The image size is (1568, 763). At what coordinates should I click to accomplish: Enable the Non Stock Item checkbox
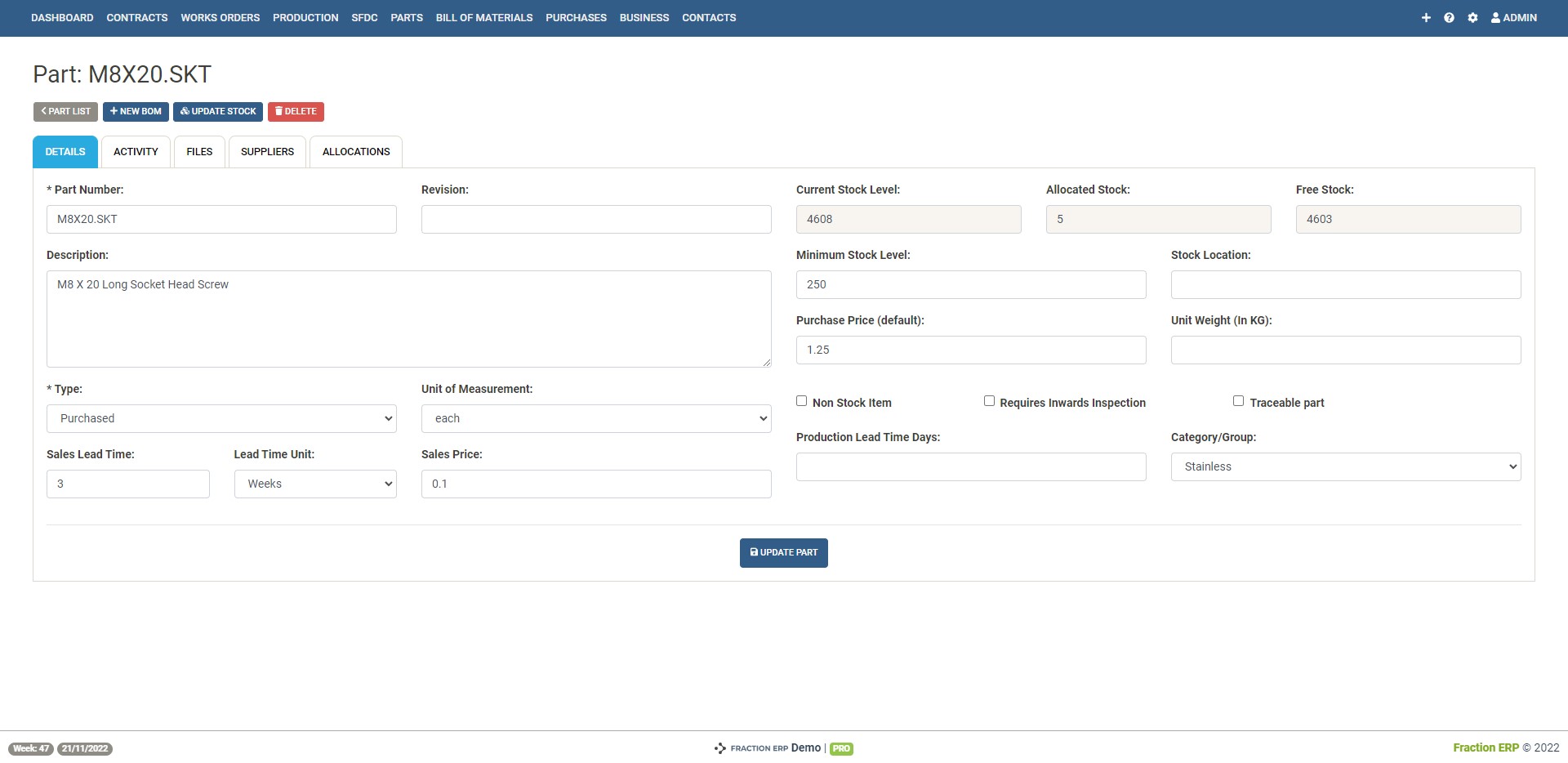[801, 400]
